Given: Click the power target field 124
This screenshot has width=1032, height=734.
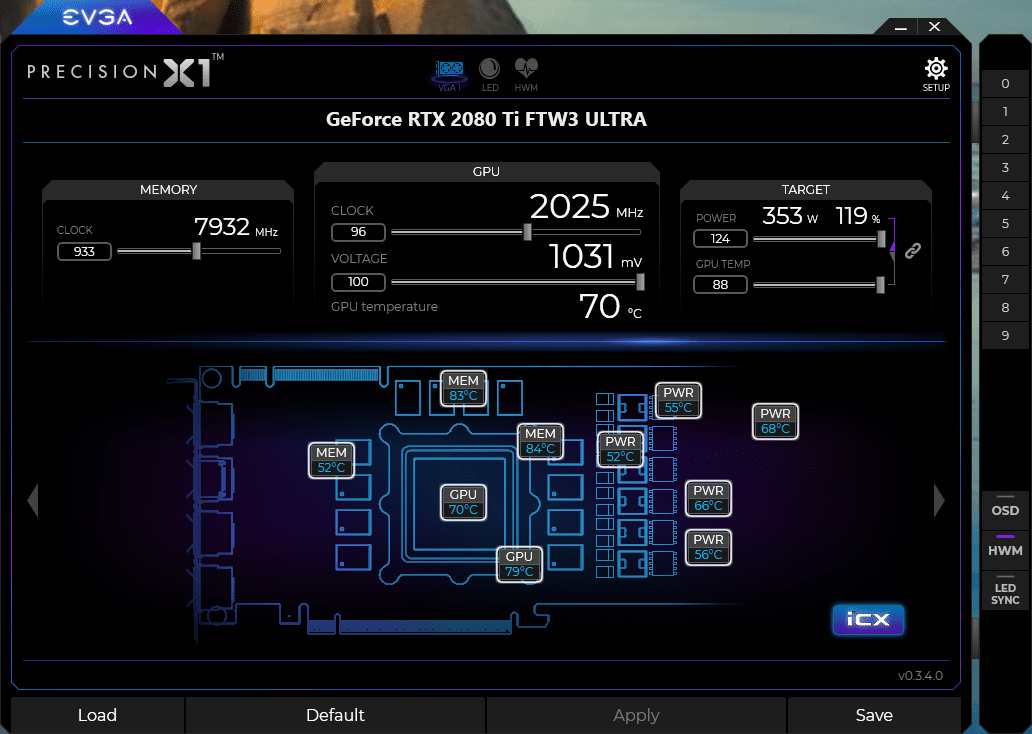Looking at the screenshot, I should pos(720,238).
